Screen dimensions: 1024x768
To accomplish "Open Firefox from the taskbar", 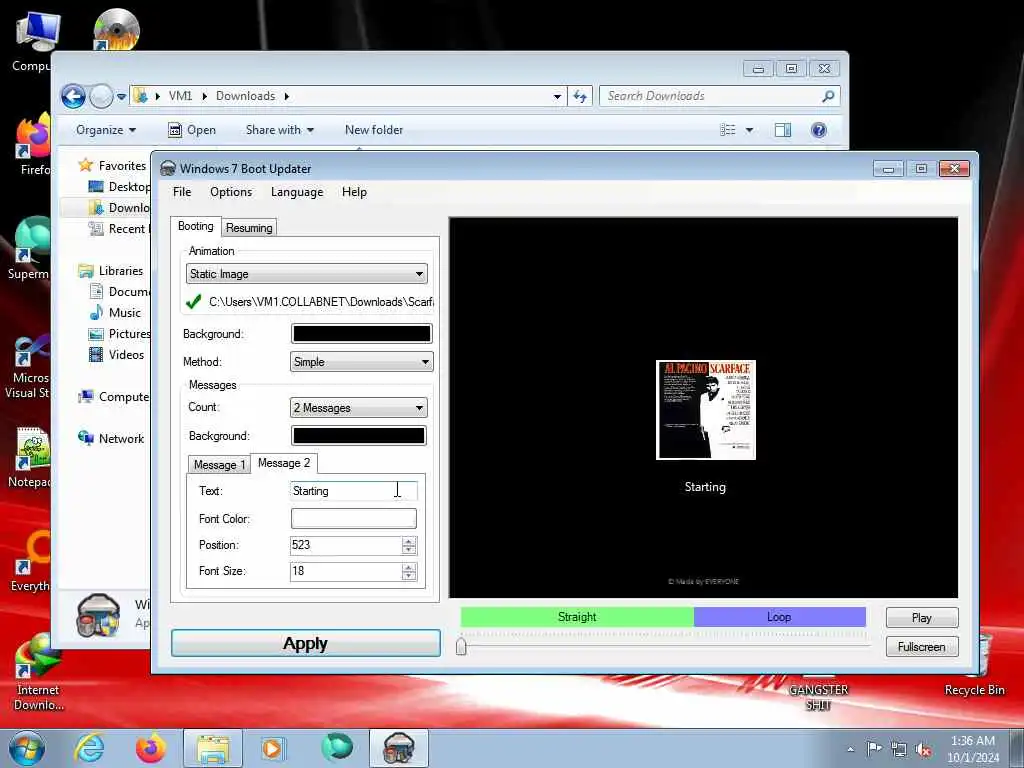I will (150, 748).
